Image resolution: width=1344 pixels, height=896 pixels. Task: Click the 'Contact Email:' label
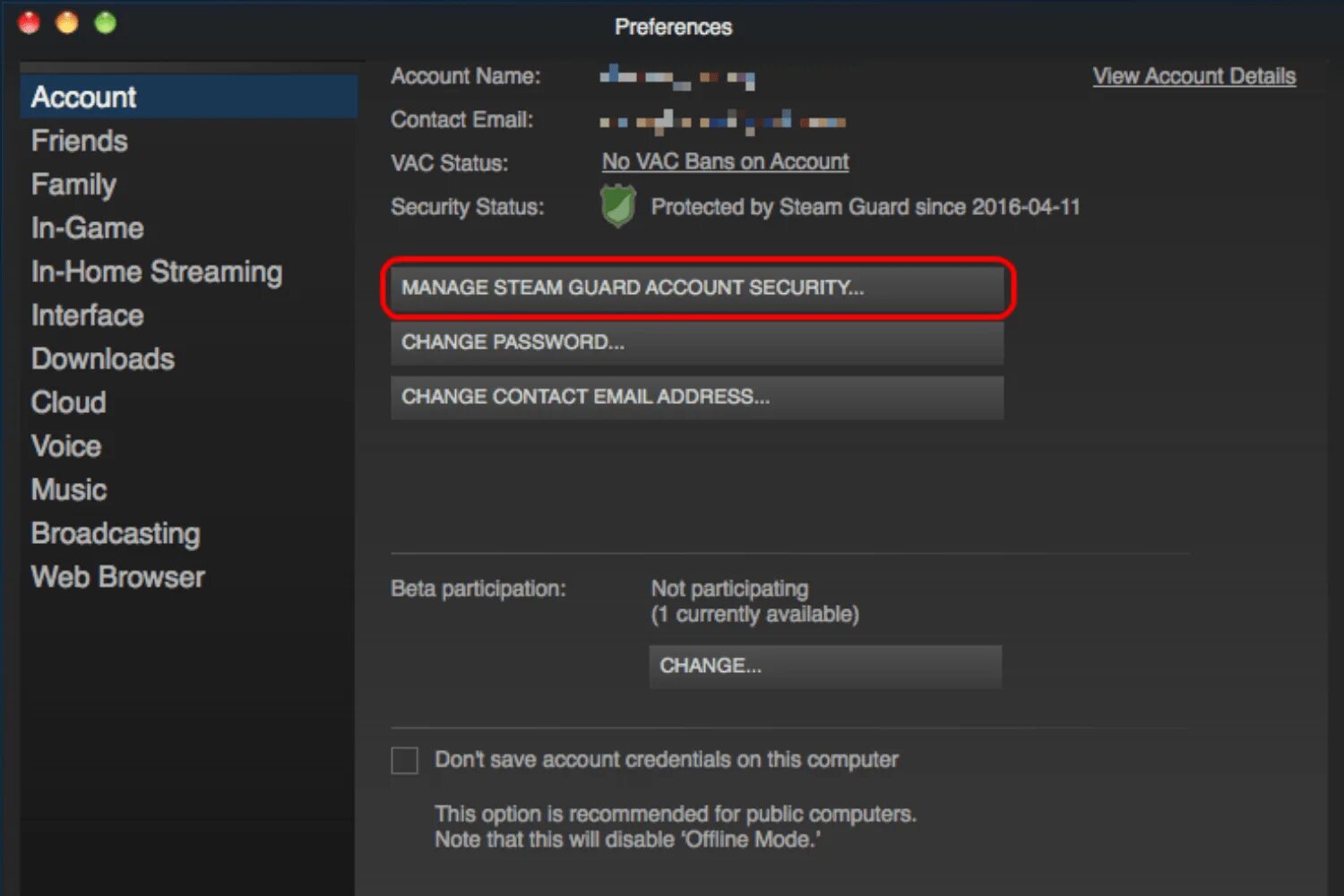462,120
